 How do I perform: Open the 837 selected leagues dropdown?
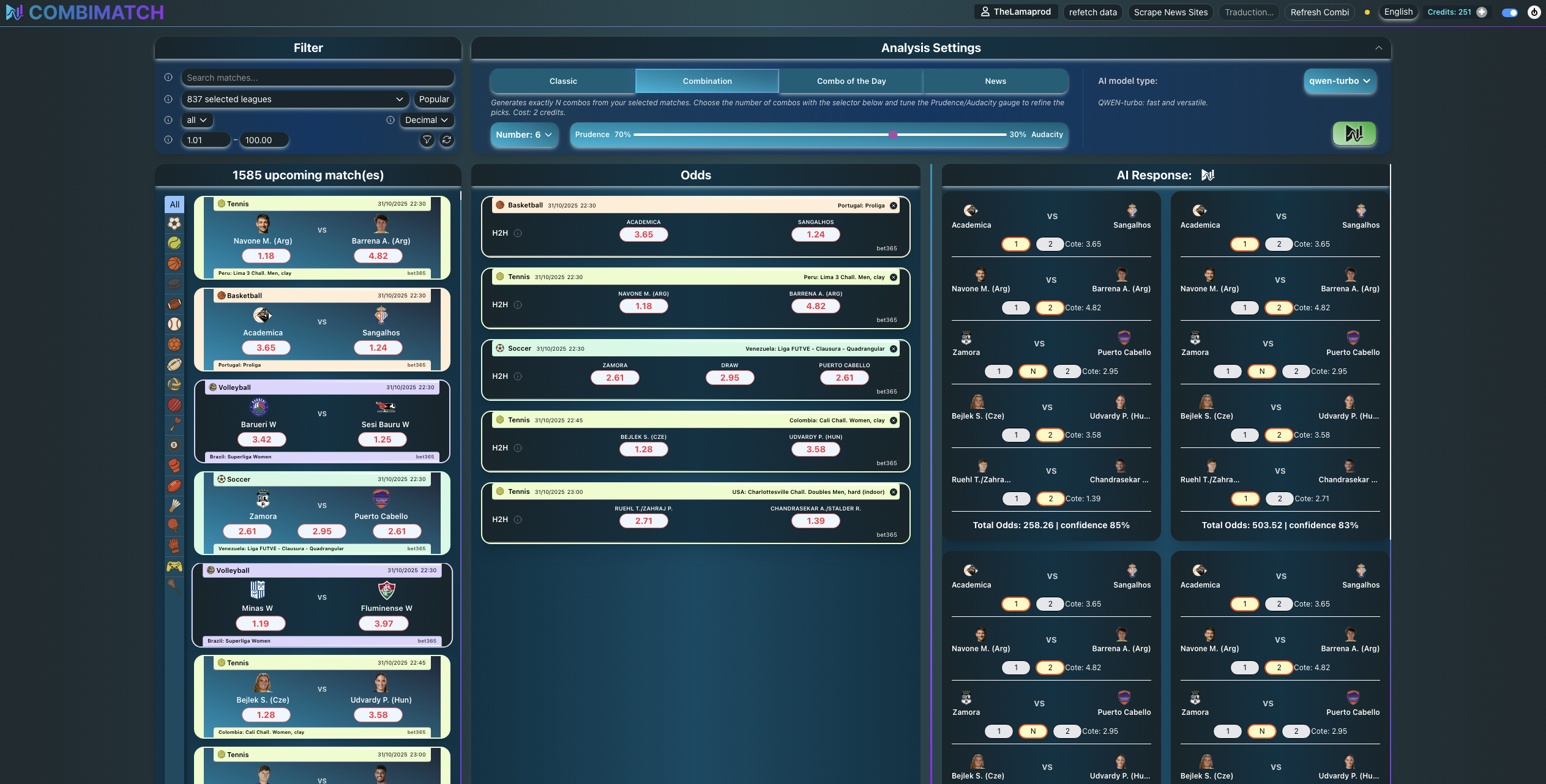pyautogui.click(x=295, y=99)
